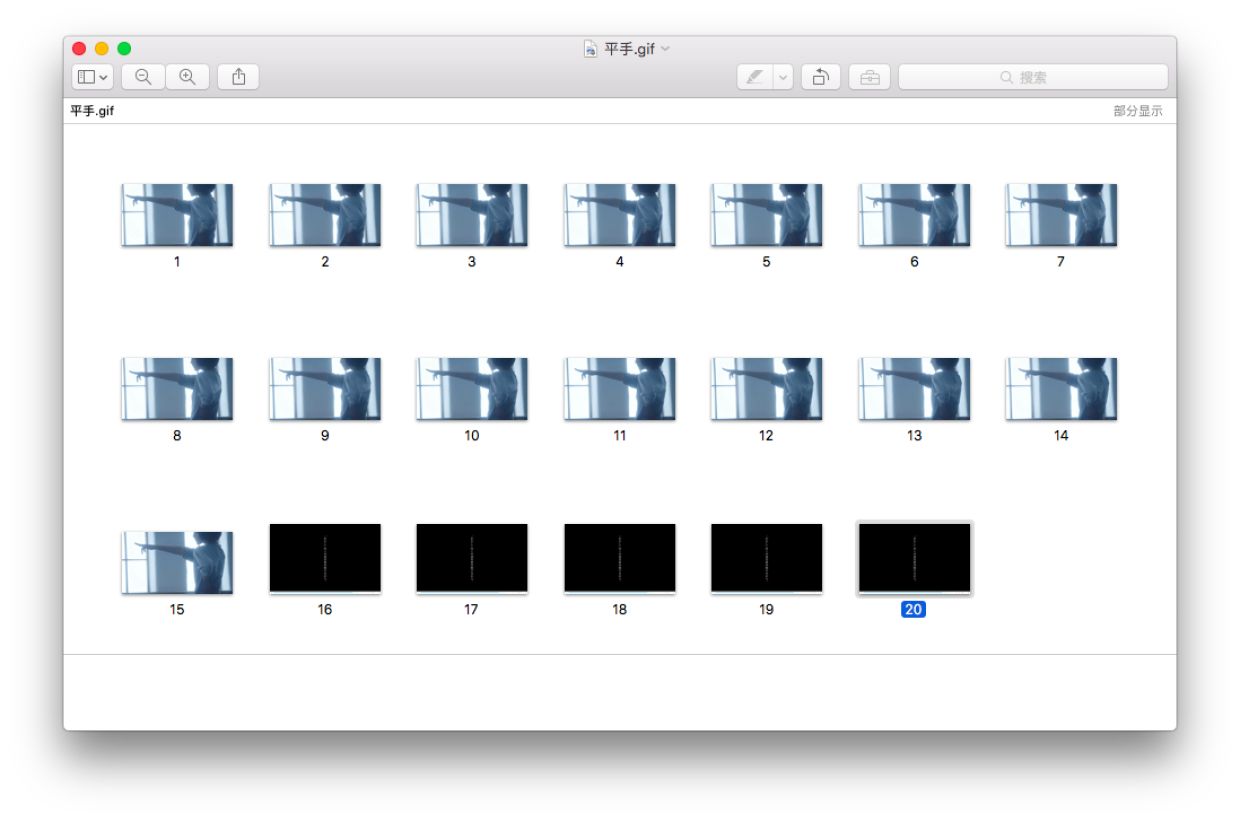Show the markup toolbox toolbar
The image size is (1240, 821).
click(x=870, y=77)
